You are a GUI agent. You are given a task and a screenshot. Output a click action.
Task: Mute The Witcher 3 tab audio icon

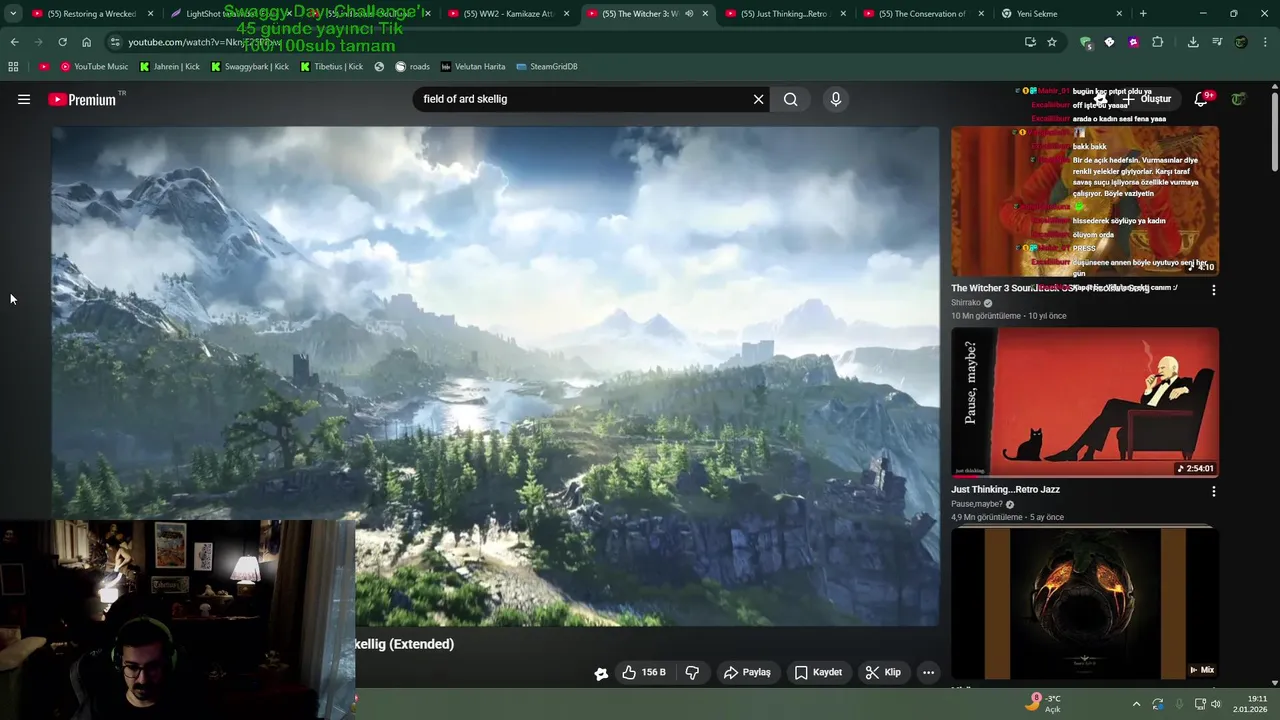(x=688, y=14)
